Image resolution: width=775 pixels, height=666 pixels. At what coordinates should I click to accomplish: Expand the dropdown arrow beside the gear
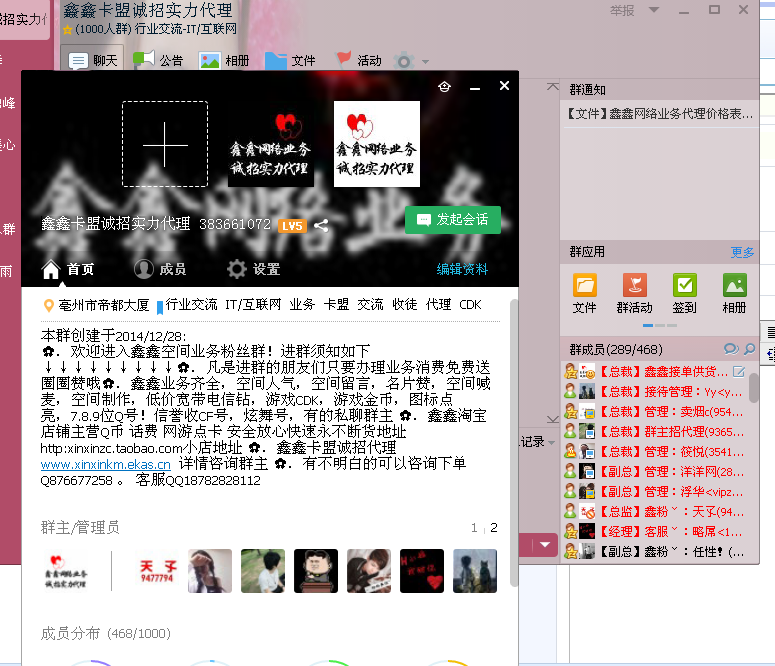coord(425,62)
